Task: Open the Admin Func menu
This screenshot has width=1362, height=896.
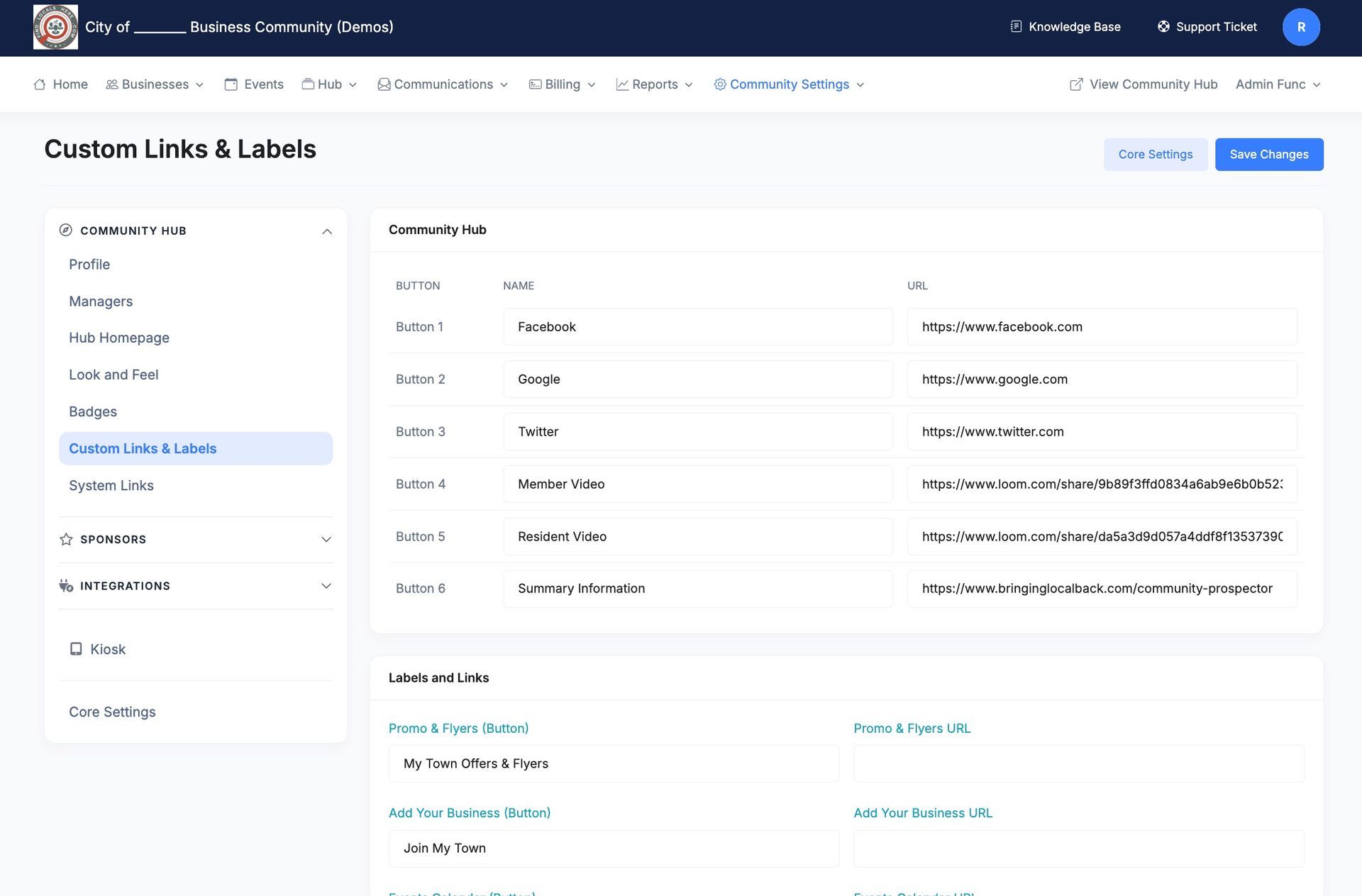Action: pos(1277,84)
